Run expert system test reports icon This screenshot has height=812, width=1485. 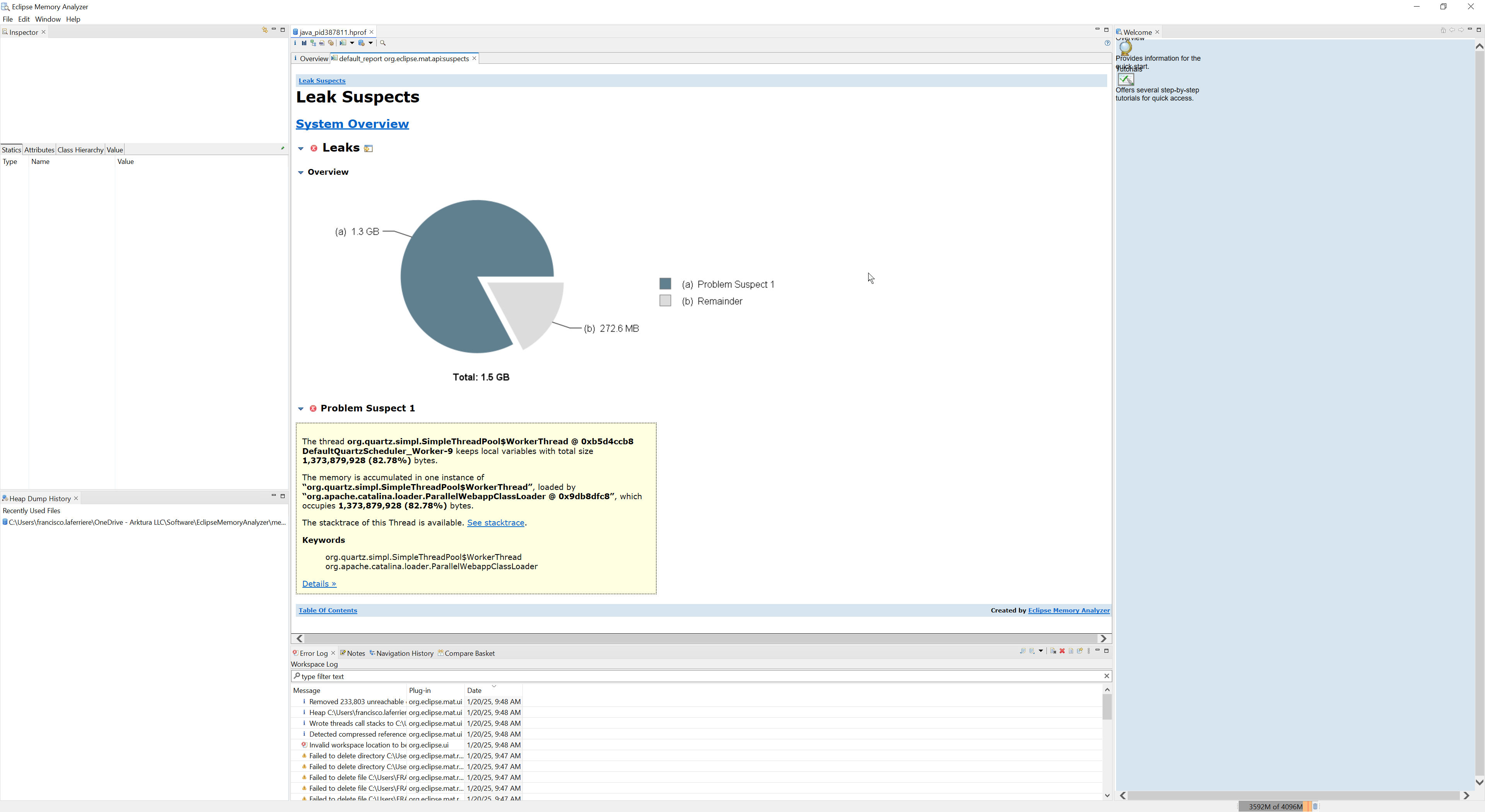pyautogui.click(x=343, y=43)
